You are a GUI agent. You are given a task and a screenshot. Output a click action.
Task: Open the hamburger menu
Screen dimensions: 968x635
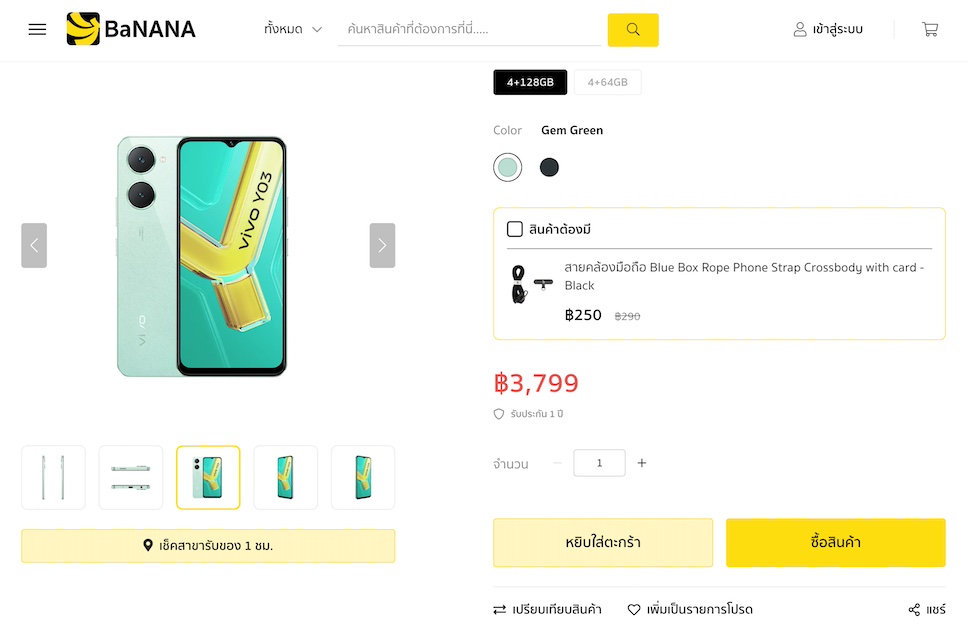(x=37, y=29)
